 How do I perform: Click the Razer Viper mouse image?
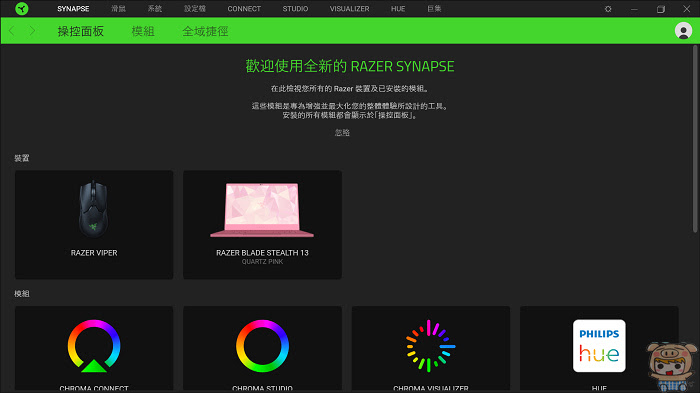pyautogui.click(x=93, y=209)
